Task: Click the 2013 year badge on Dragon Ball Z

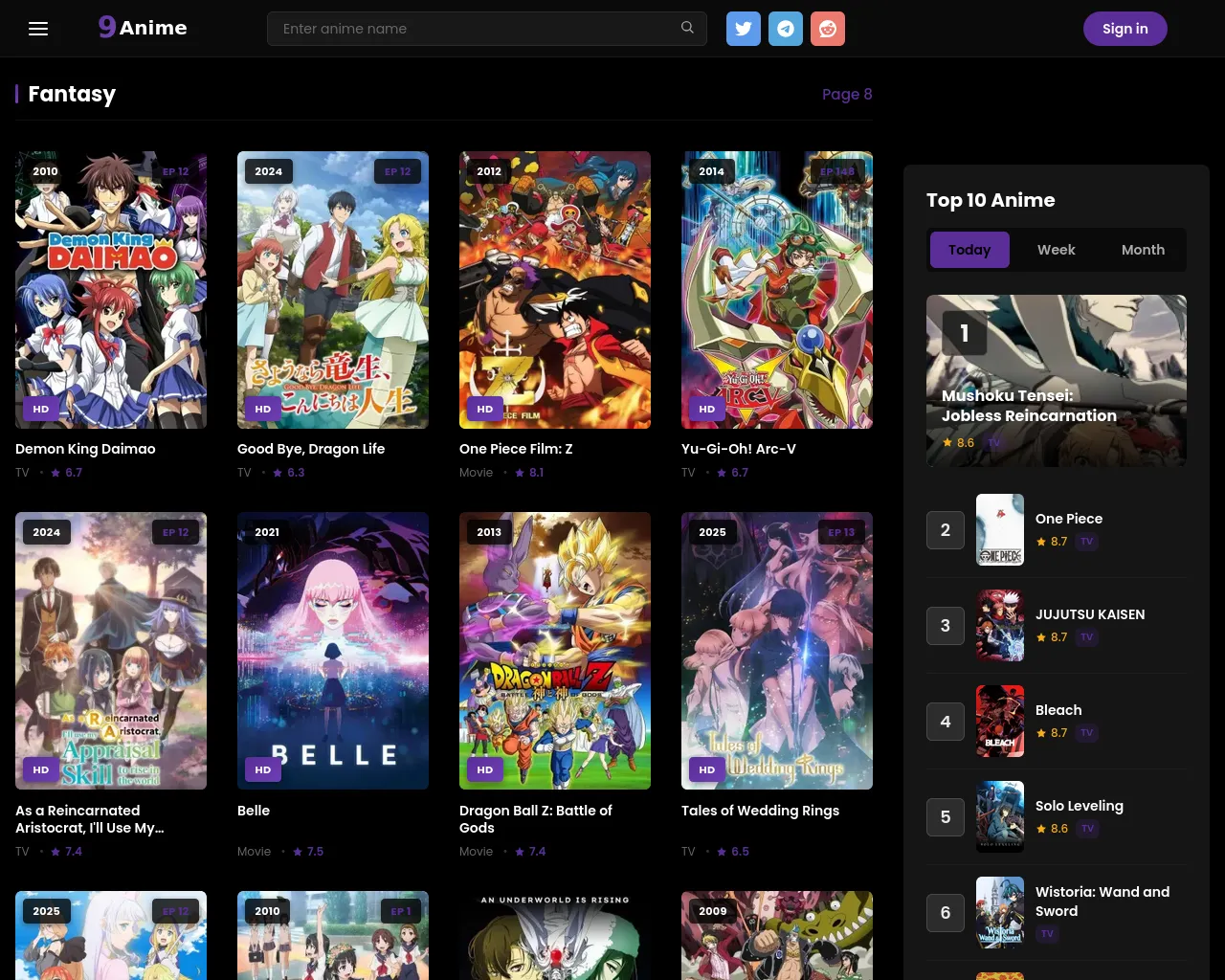Action: 489,532
